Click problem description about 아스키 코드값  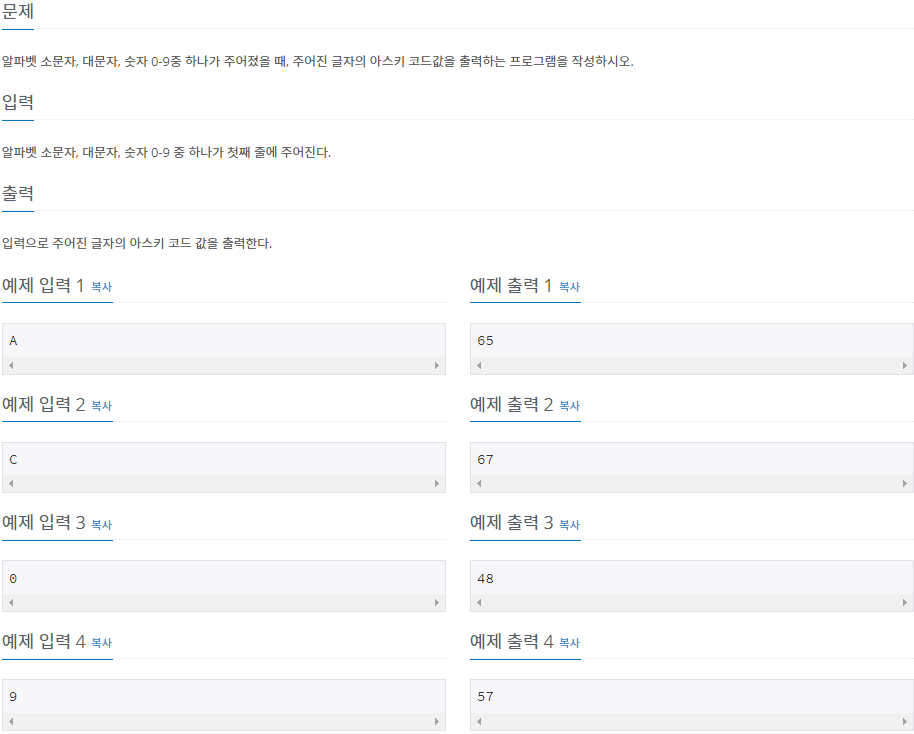[x=318, y=61]
